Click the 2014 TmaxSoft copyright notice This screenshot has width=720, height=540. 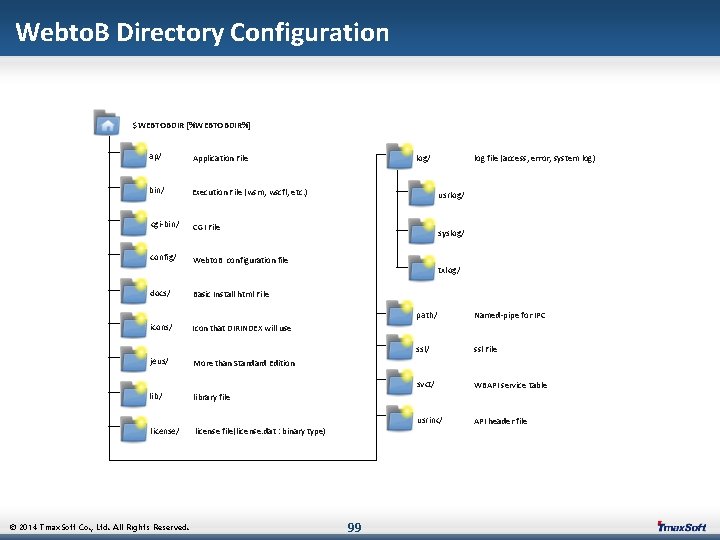[x=99, y=527]
